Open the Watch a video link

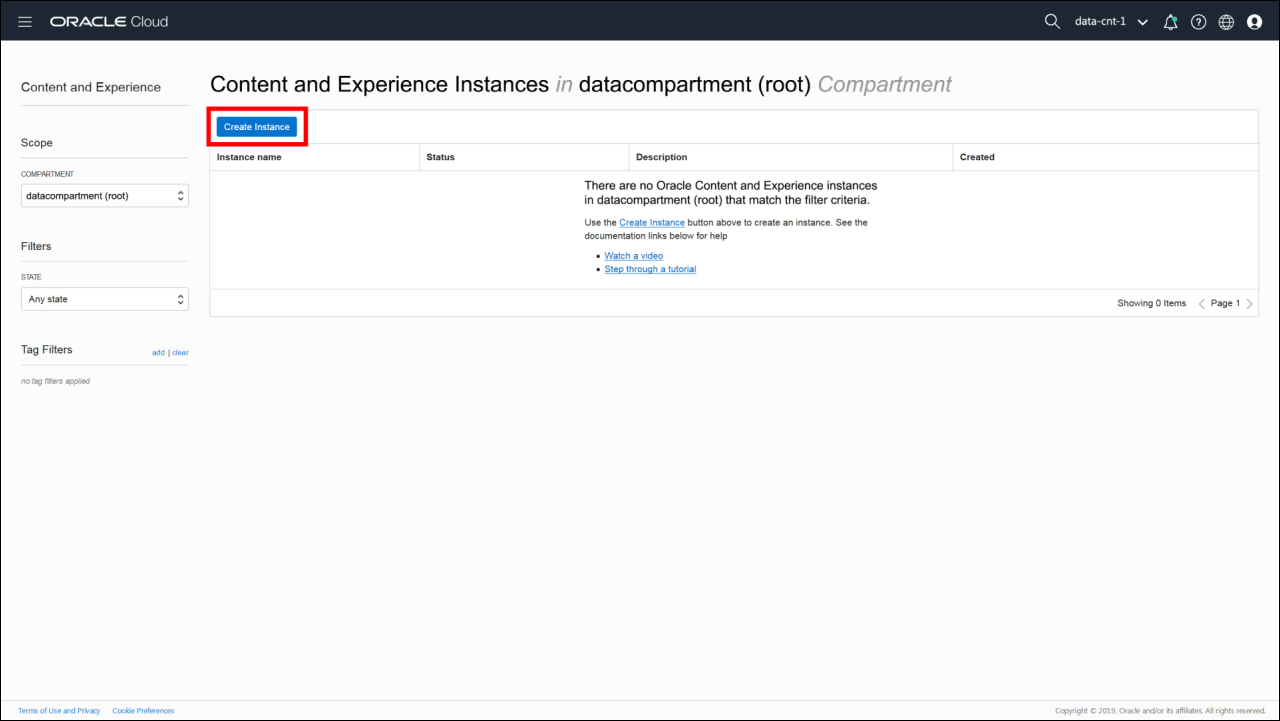pyautogui.click(x=634, y=256)
